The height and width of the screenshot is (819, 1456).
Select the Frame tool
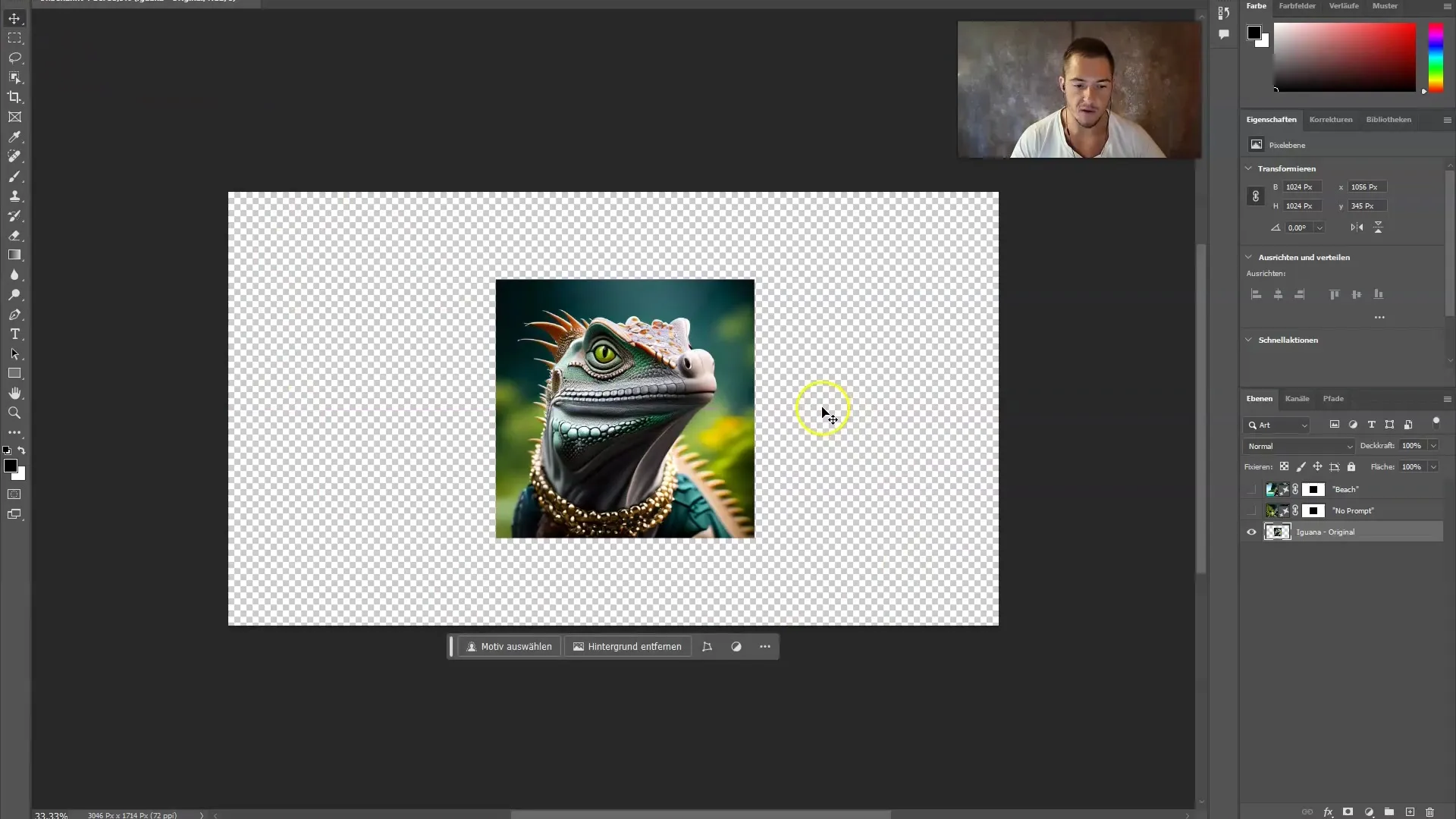coord(14,117)
